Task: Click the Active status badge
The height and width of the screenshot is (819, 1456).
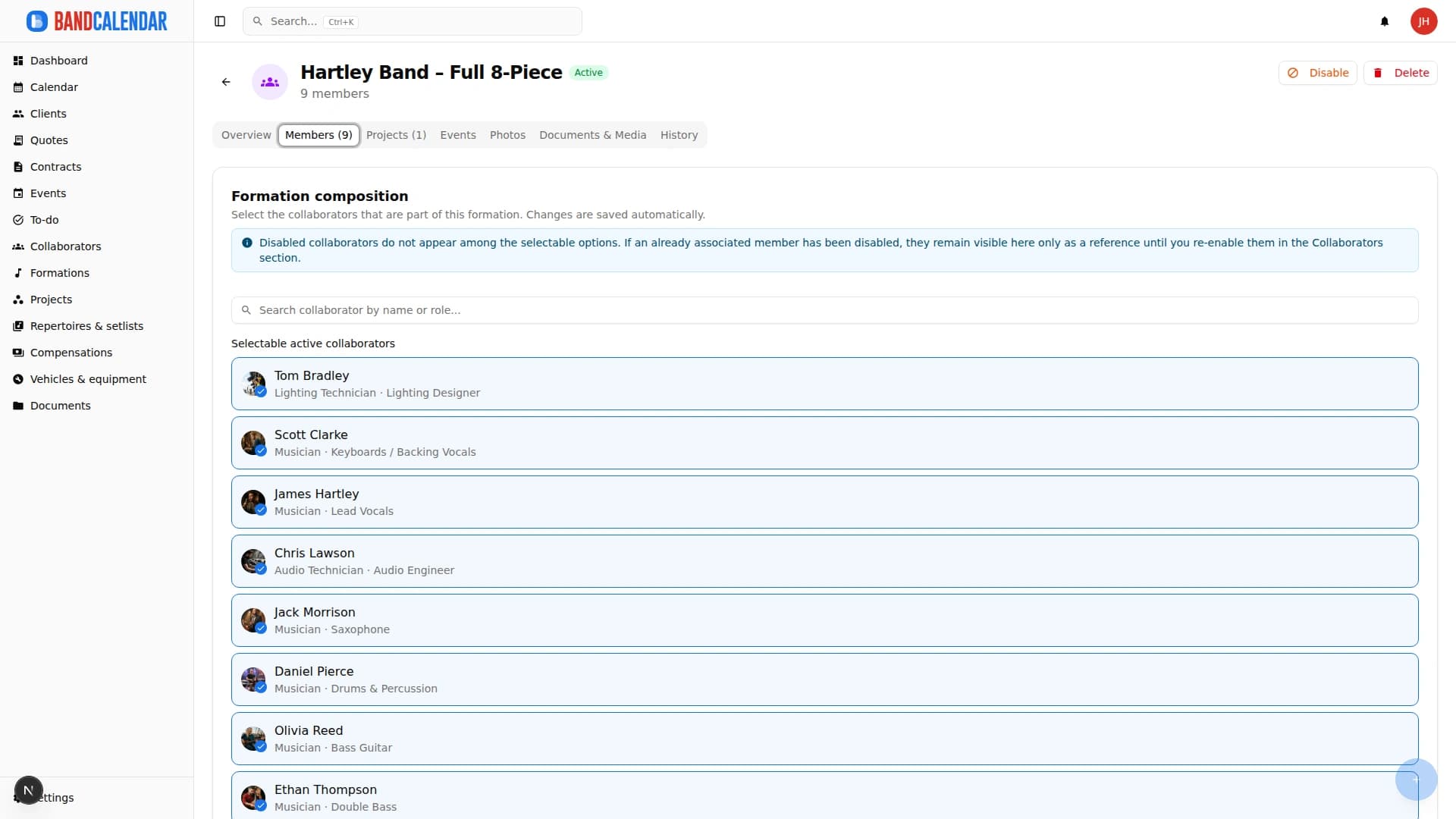Action: pyautogui.click(x=588, y=73)
